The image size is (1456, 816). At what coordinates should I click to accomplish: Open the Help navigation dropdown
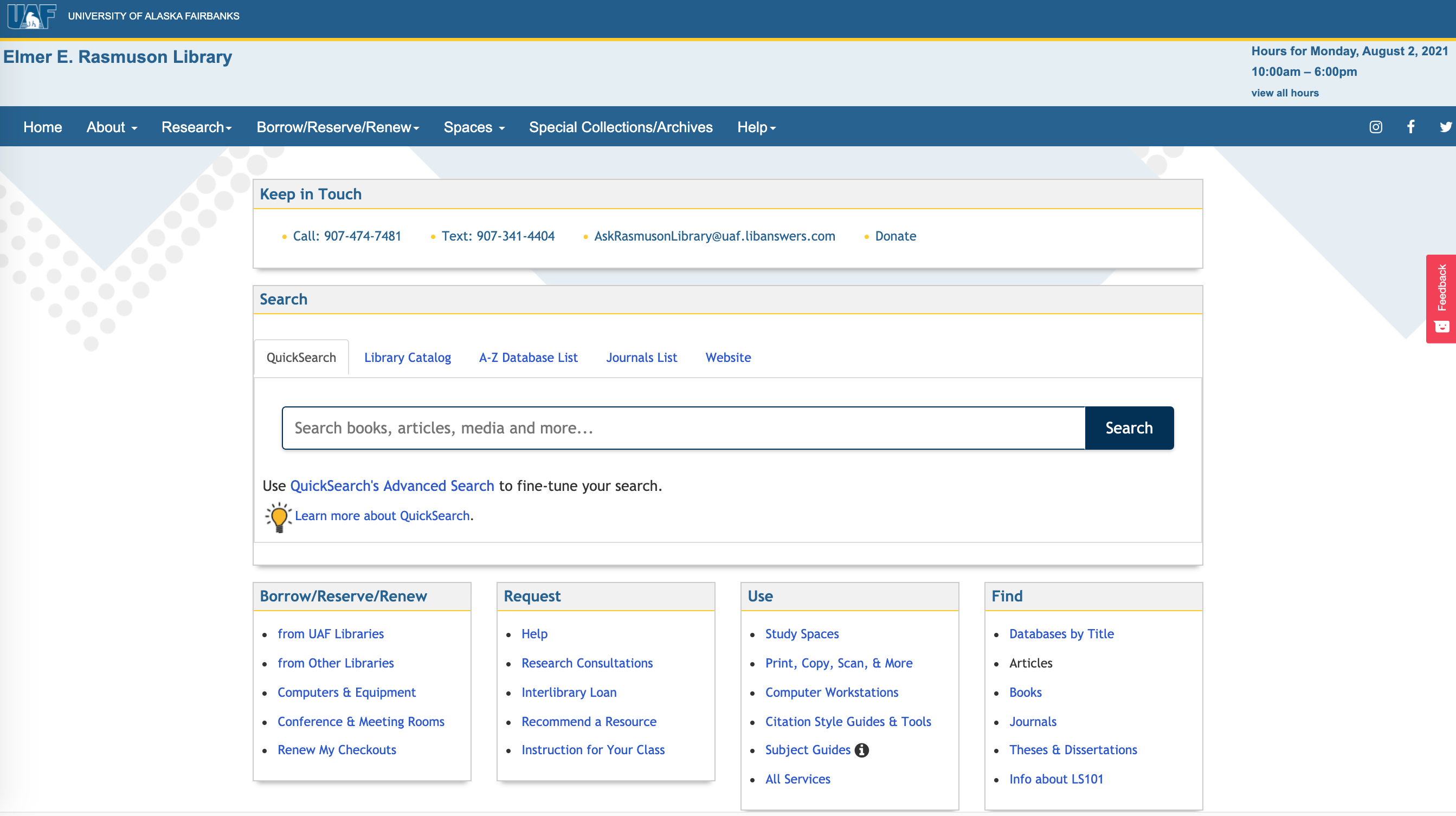click(756, 127)
